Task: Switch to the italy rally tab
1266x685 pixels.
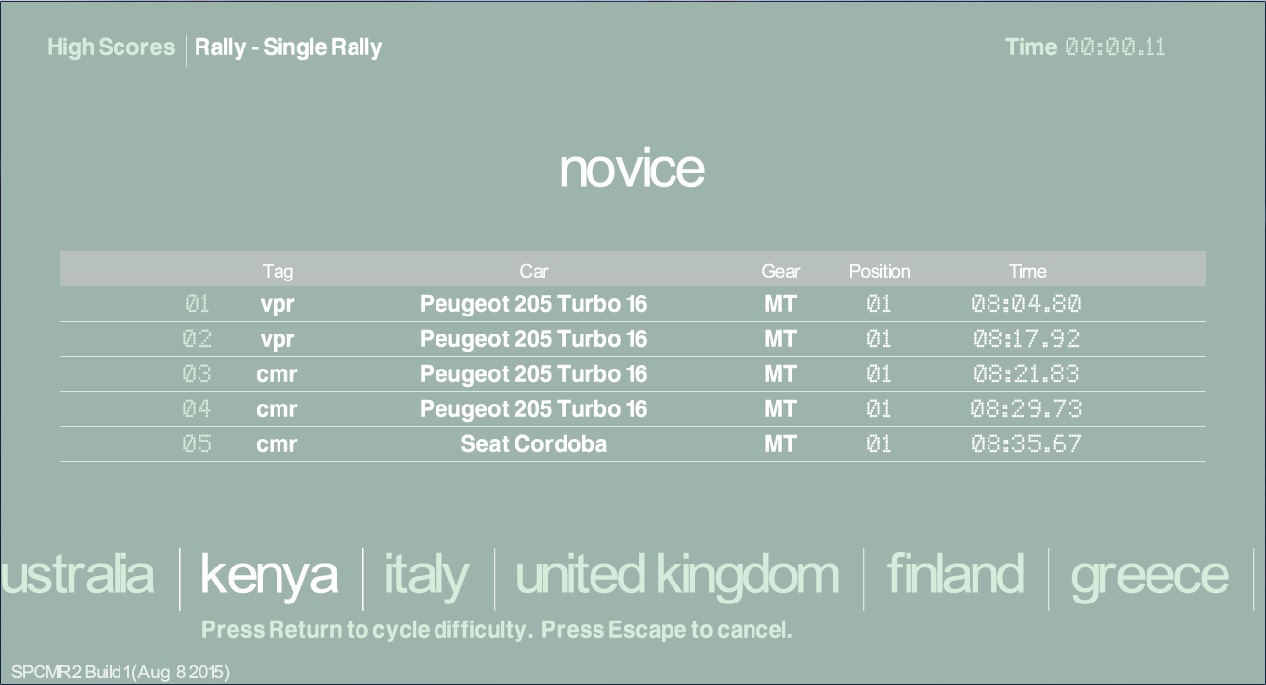Action: (x=426, y=576)
